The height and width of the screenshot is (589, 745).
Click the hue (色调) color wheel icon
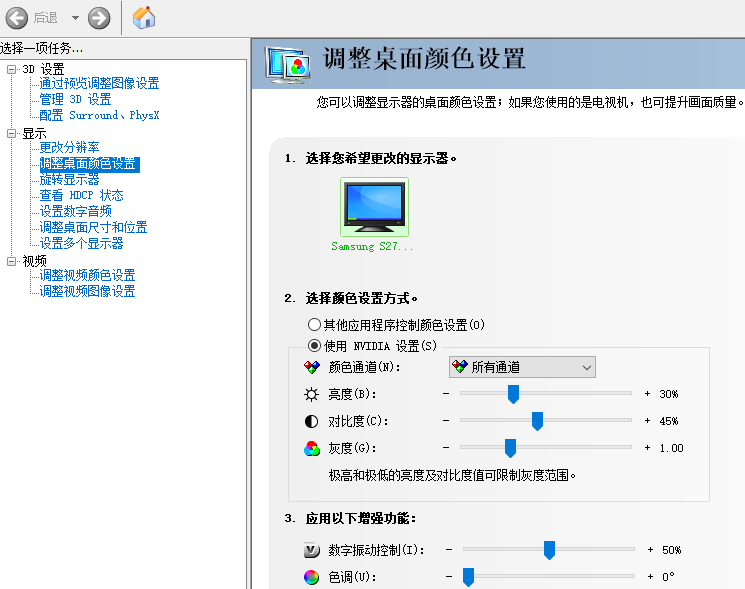[x=312, y=577]
